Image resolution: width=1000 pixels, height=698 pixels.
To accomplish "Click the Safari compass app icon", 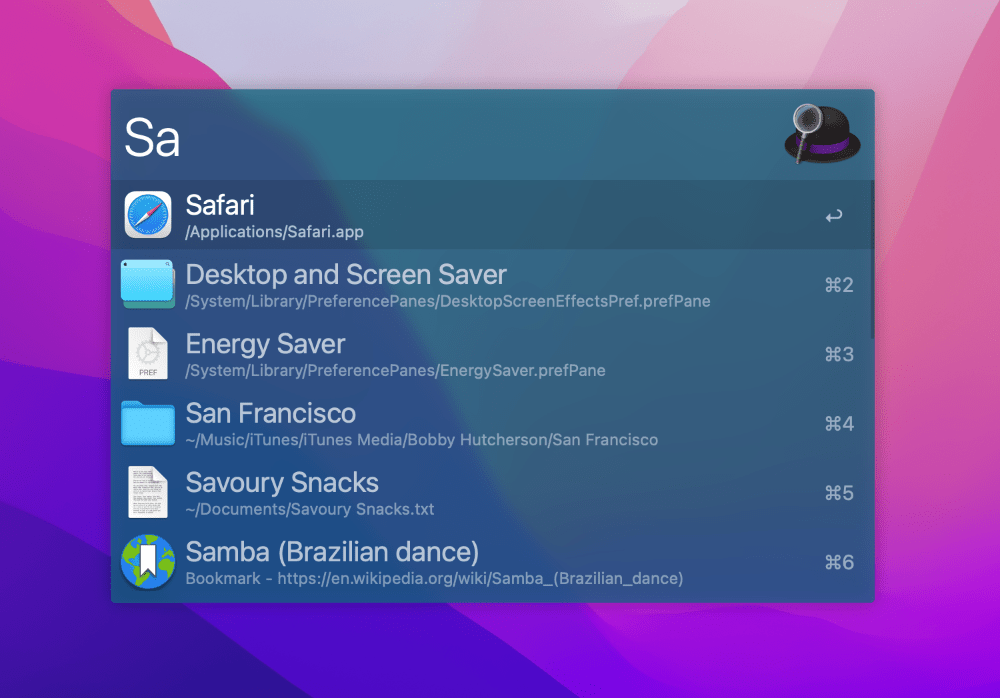I will pyautogui.click(x=147, y=214).
